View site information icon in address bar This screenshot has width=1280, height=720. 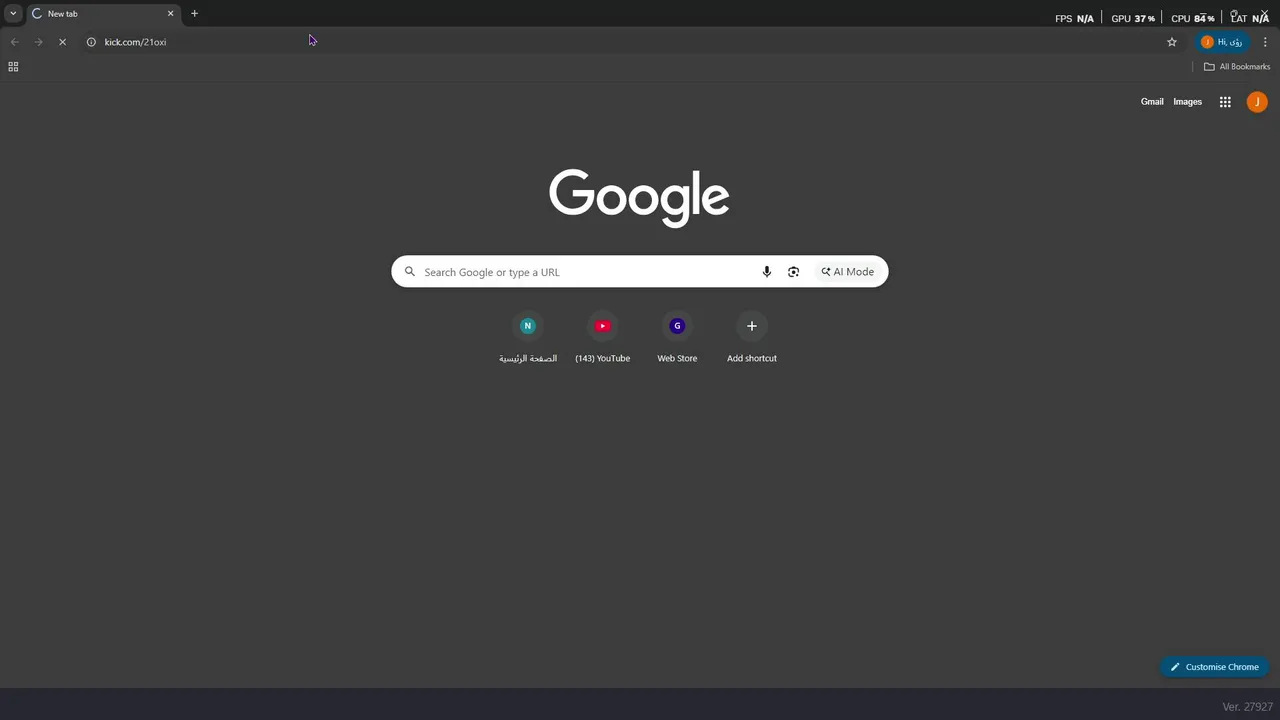point(91,42)
